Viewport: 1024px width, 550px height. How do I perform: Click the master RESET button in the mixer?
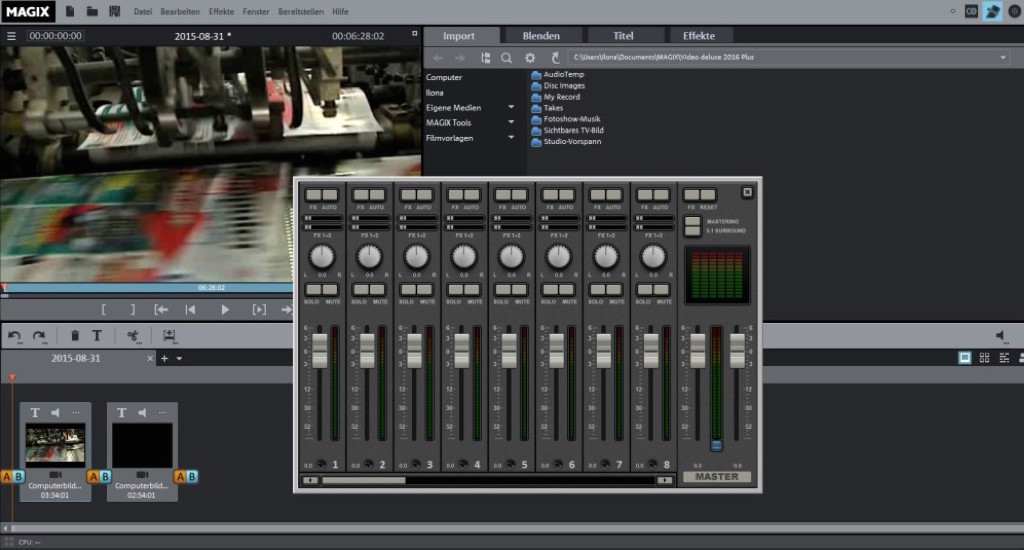[x=708, y=195]
